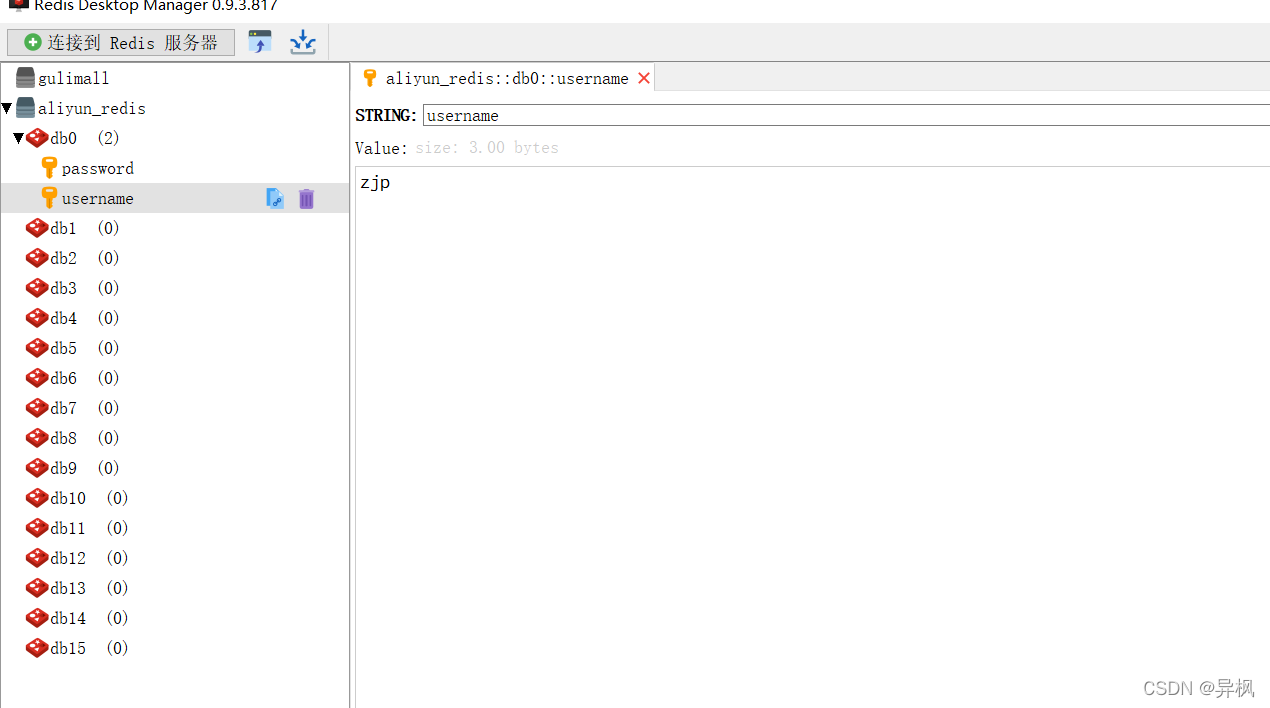Screen dimensions: 1270x708
Task: Open the db9 database
Action: (x=63, y=468)
